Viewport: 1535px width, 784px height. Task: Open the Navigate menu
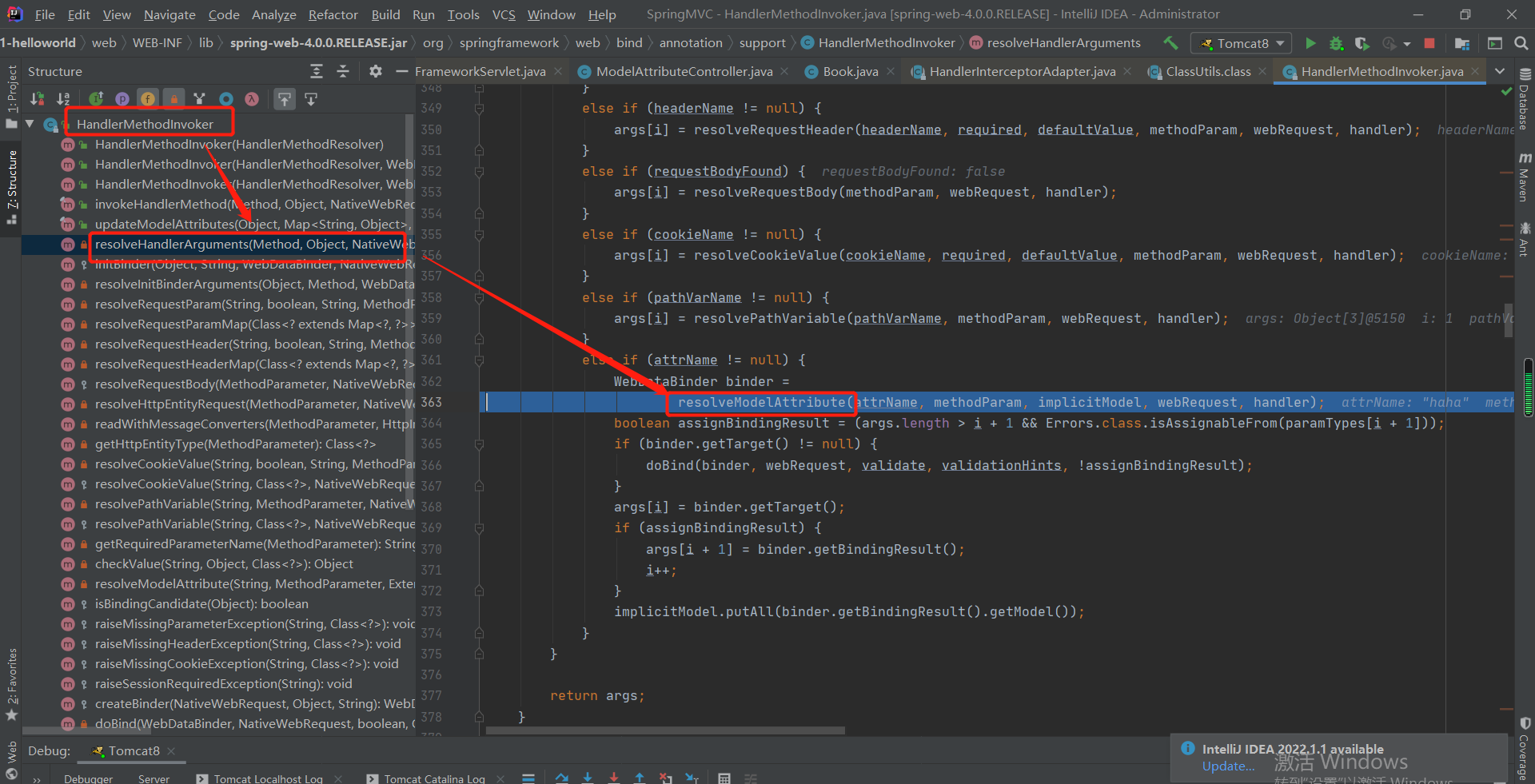[x=169, y=14]
